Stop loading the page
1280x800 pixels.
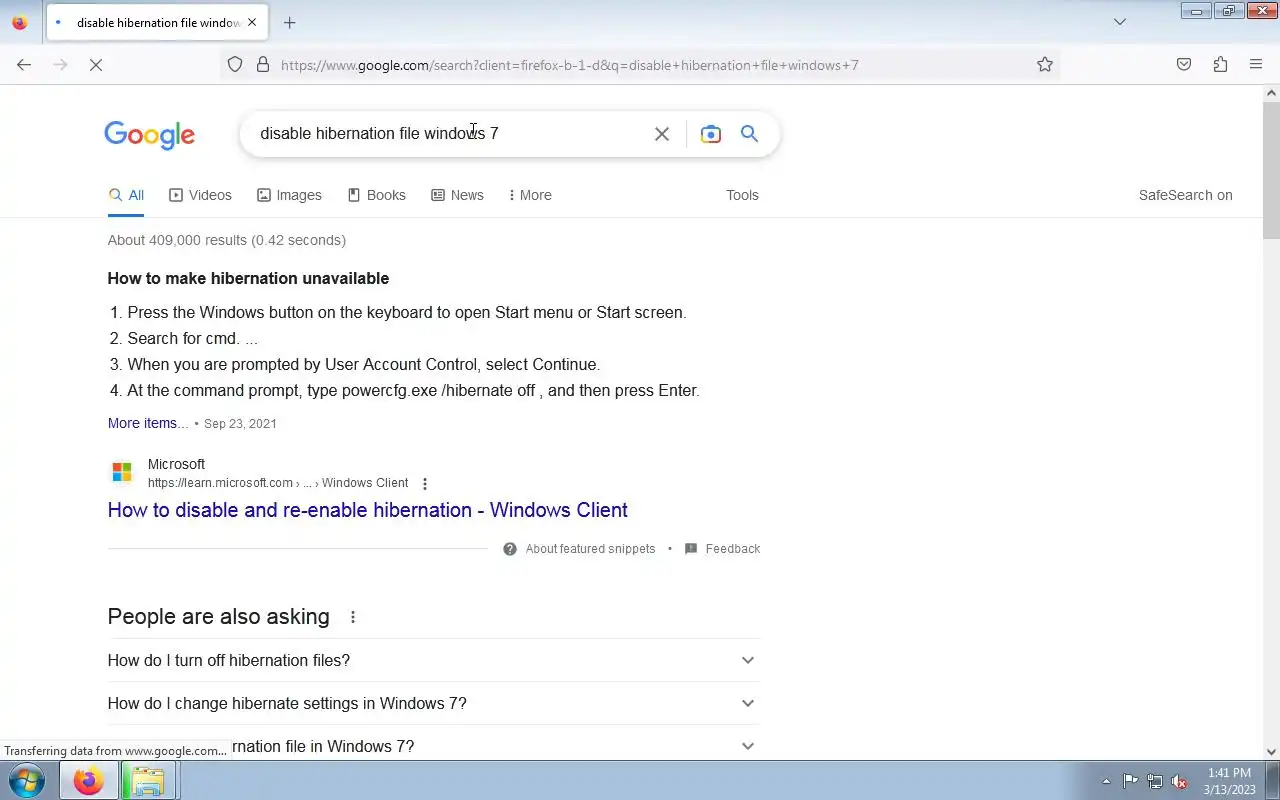point(96,65)
